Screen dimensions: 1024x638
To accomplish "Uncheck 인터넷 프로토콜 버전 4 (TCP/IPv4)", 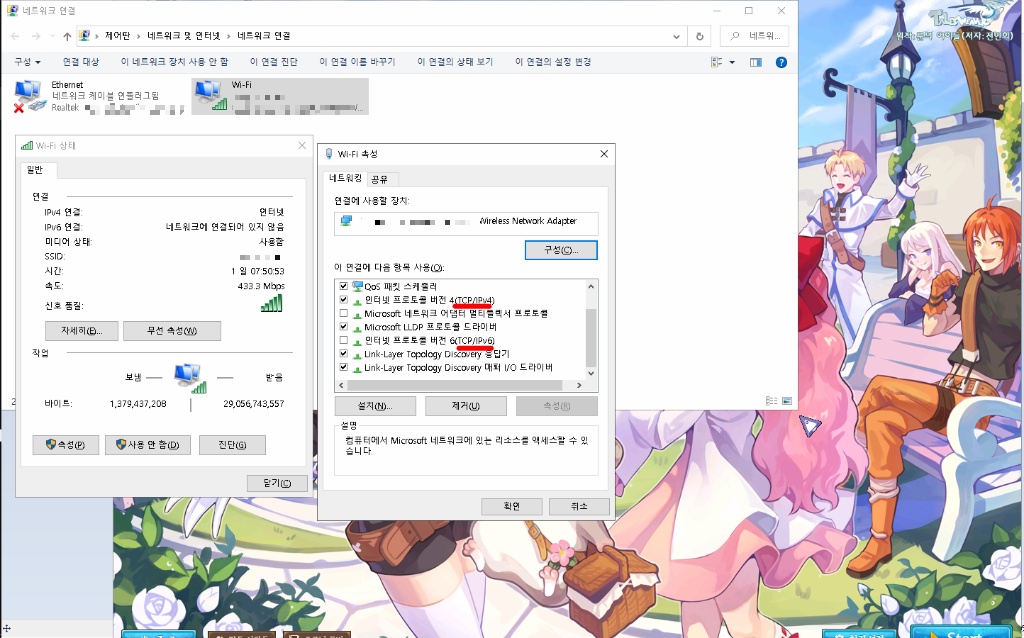I will coord(344,300).
